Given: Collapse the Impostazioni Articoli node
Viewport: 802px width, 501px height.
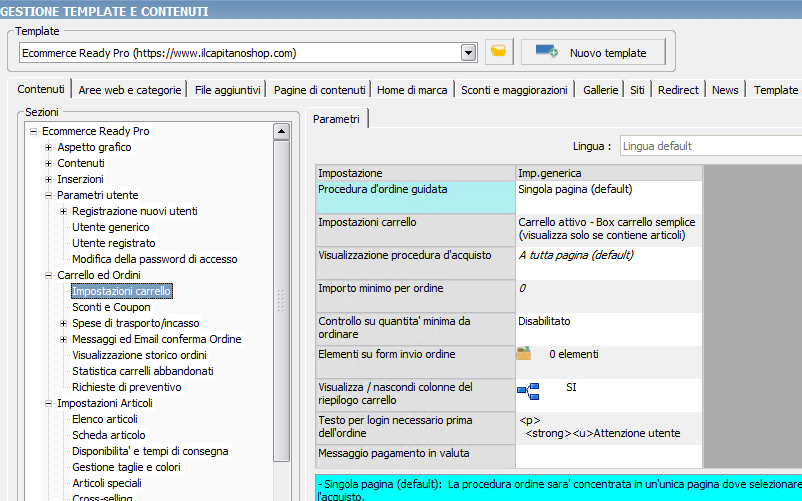Looking at the screenshot, I should (x=49, y=403).
